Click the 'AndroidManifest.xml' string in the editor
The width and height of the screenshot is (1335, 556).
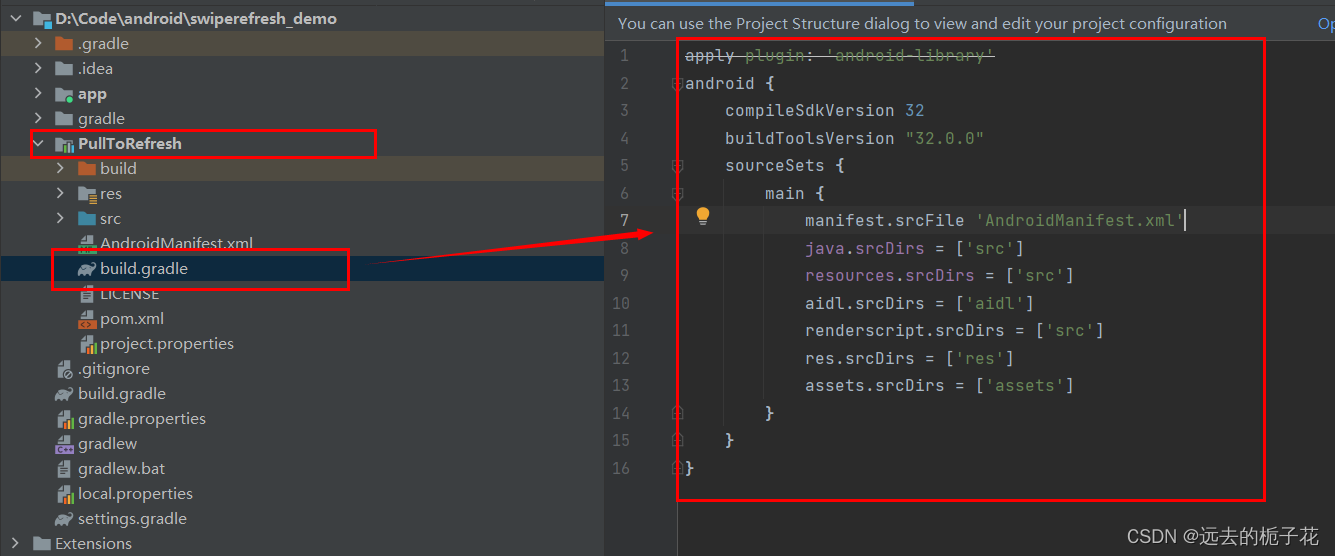click(1079, 220)
